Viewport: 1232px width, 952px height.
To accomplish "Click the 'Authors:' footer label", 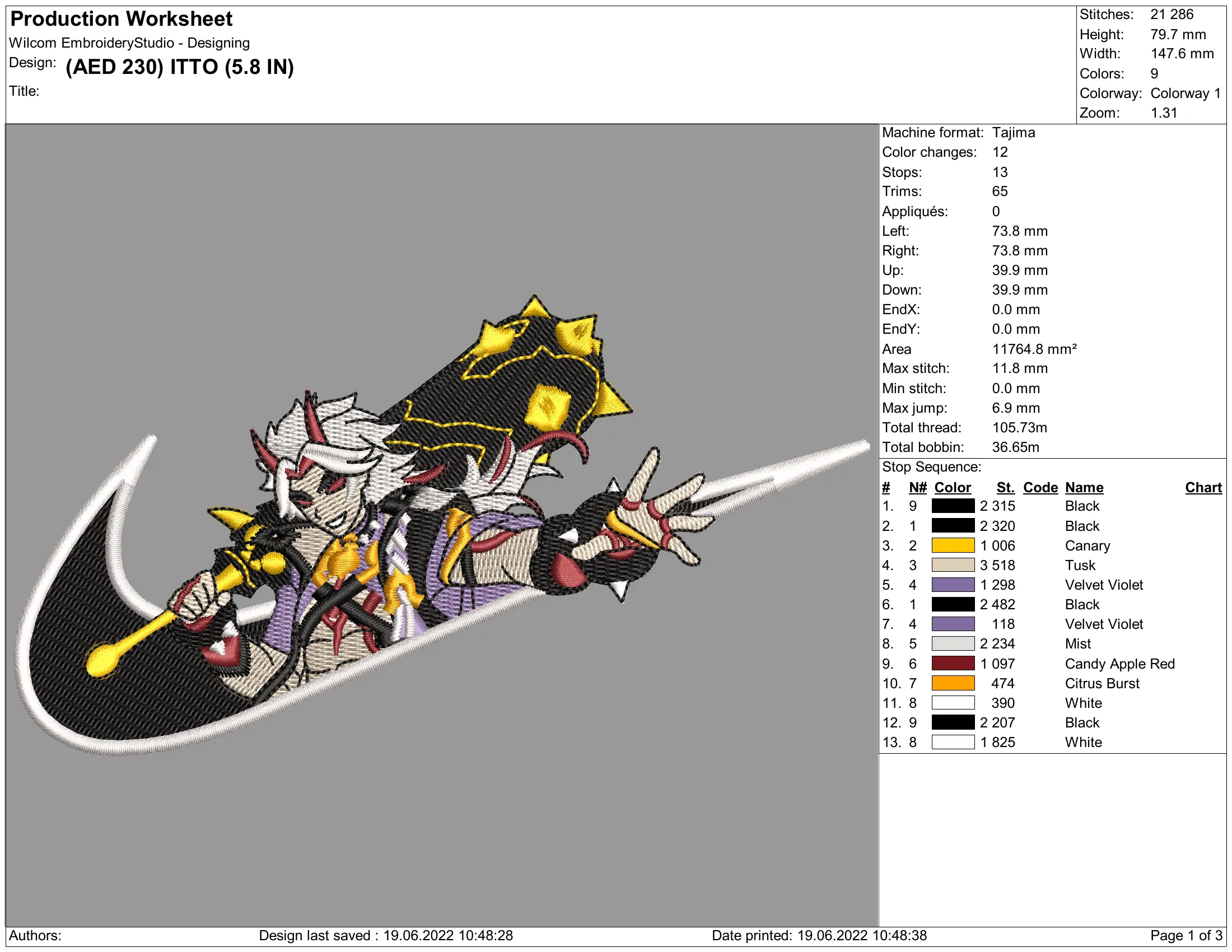I will [35, 936].
